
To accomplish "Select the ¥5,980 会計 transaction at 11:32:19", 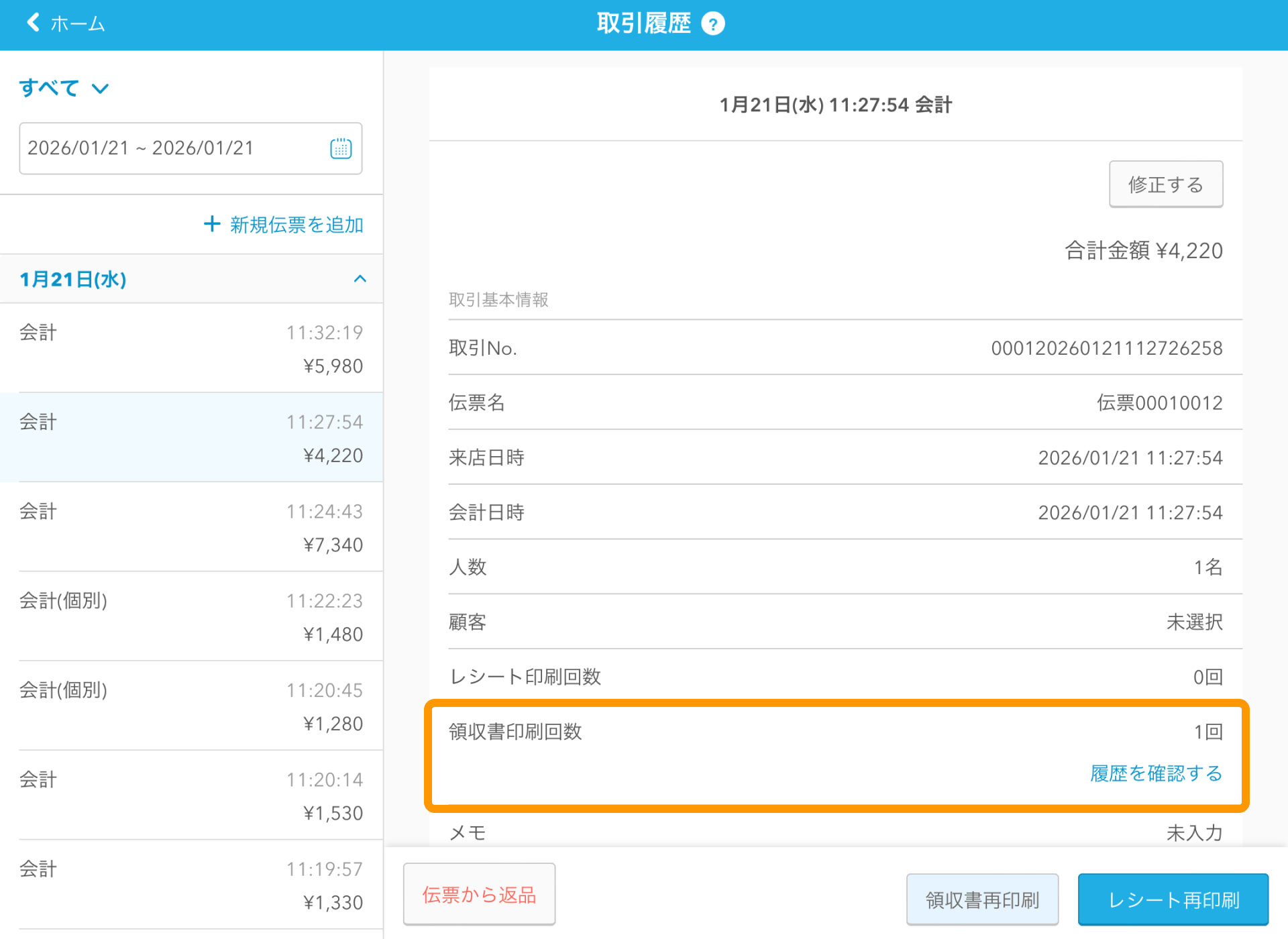I will (191, 349).
